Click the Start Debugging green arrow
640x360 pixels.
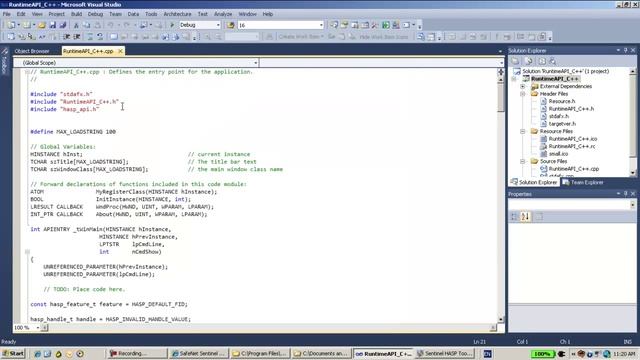pyautogui.click(x=172, y=25)
